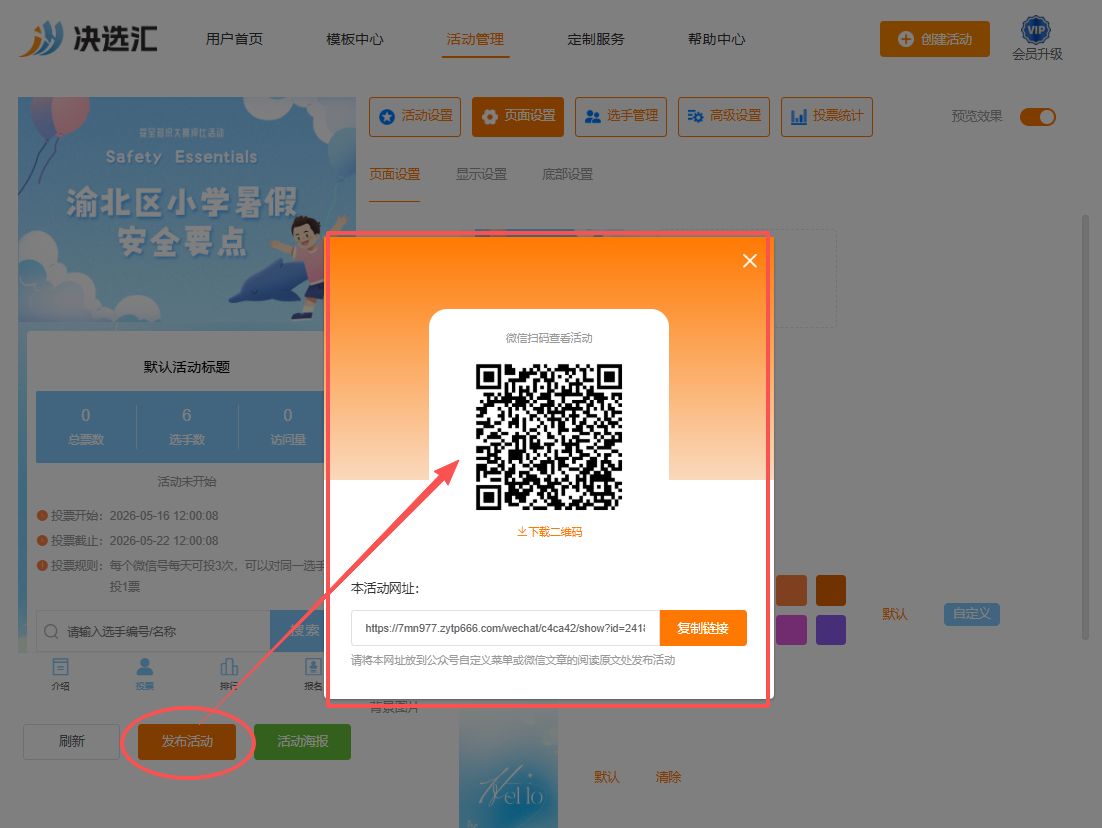The width and height of the screenshot is (1102, 828).
Task: Click the 投票截止 date line
Action: pos(127,541)
